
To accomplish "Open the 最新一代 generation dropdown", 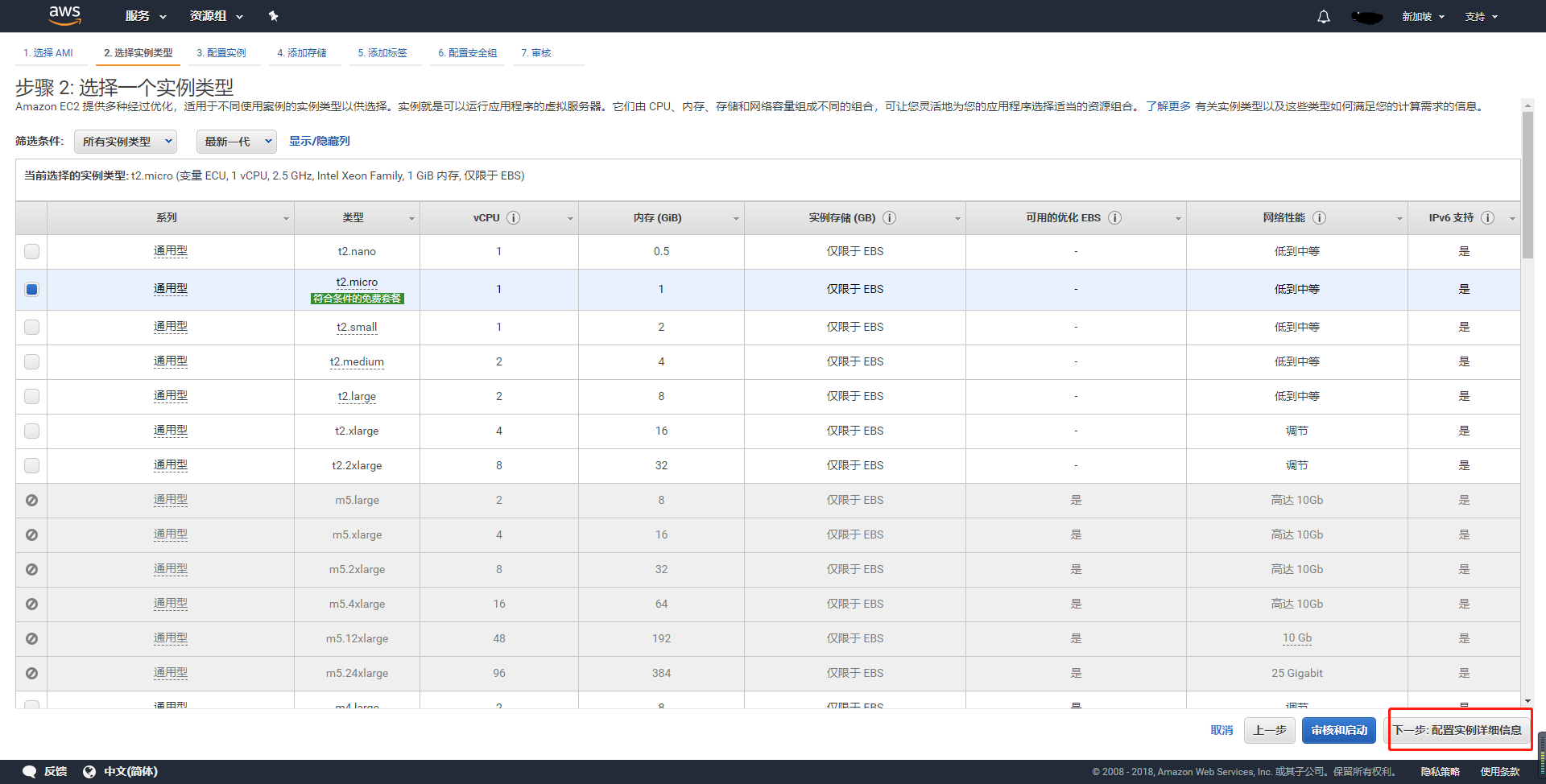I will pyautogui.click(x=237, y=142).
